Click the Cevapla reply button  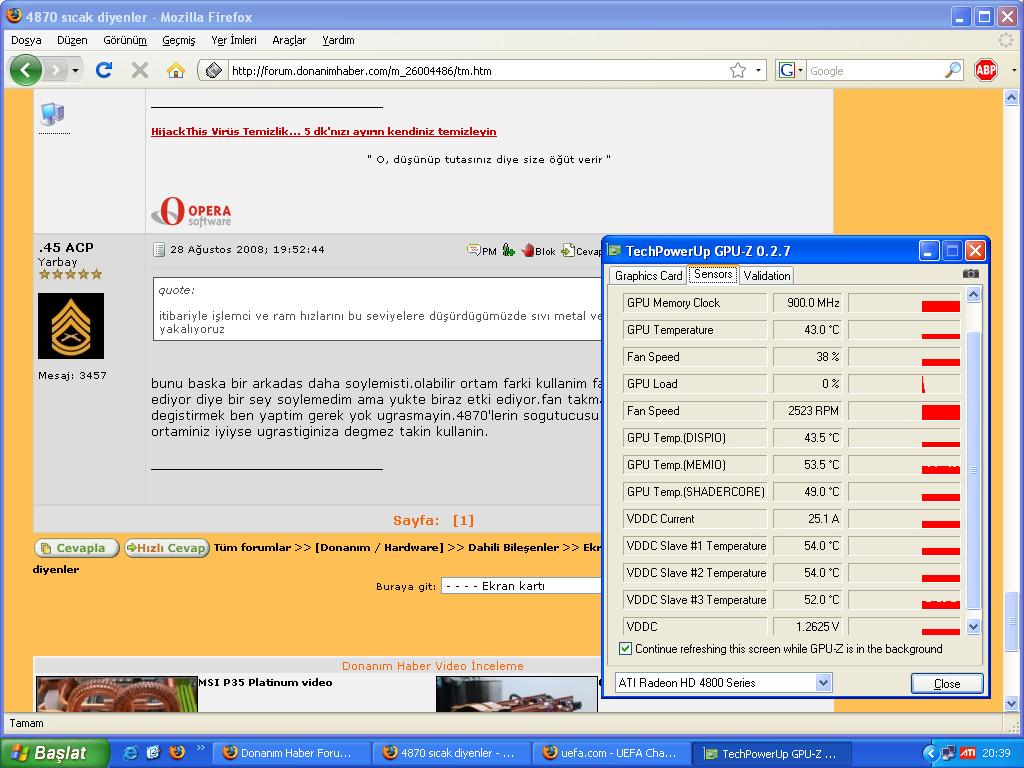point(76,548)
